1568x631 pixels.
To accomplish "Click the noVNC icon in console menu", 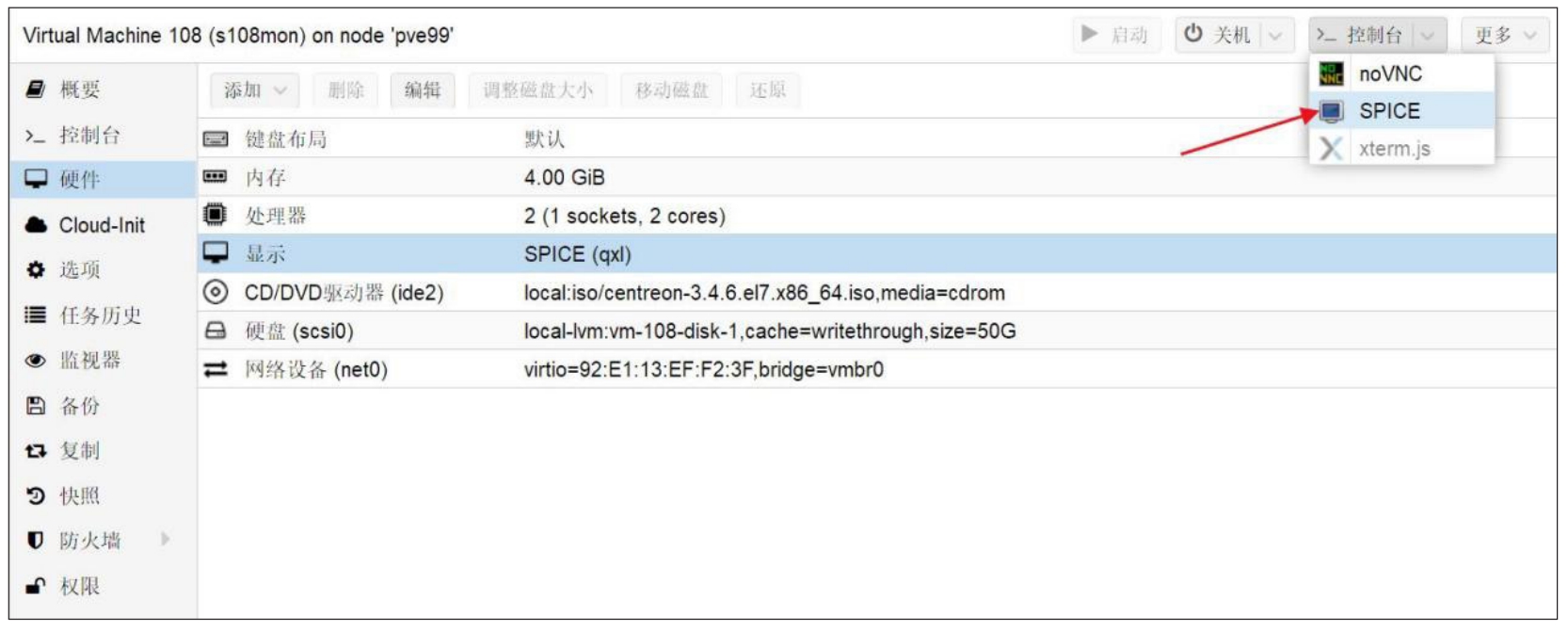I will coord(1331,73).
